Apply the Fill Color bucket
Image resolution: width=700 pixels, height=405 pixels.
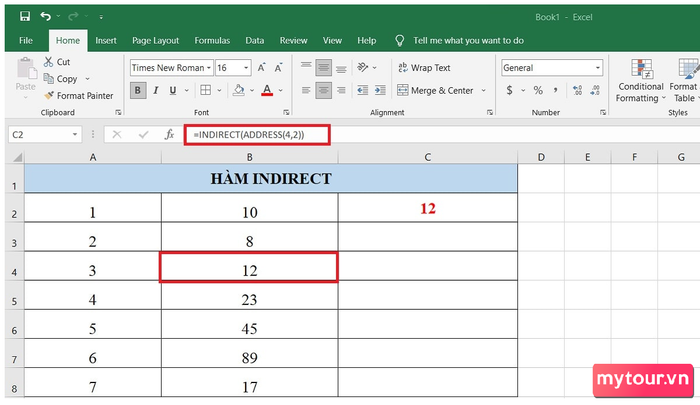(239, 91)
